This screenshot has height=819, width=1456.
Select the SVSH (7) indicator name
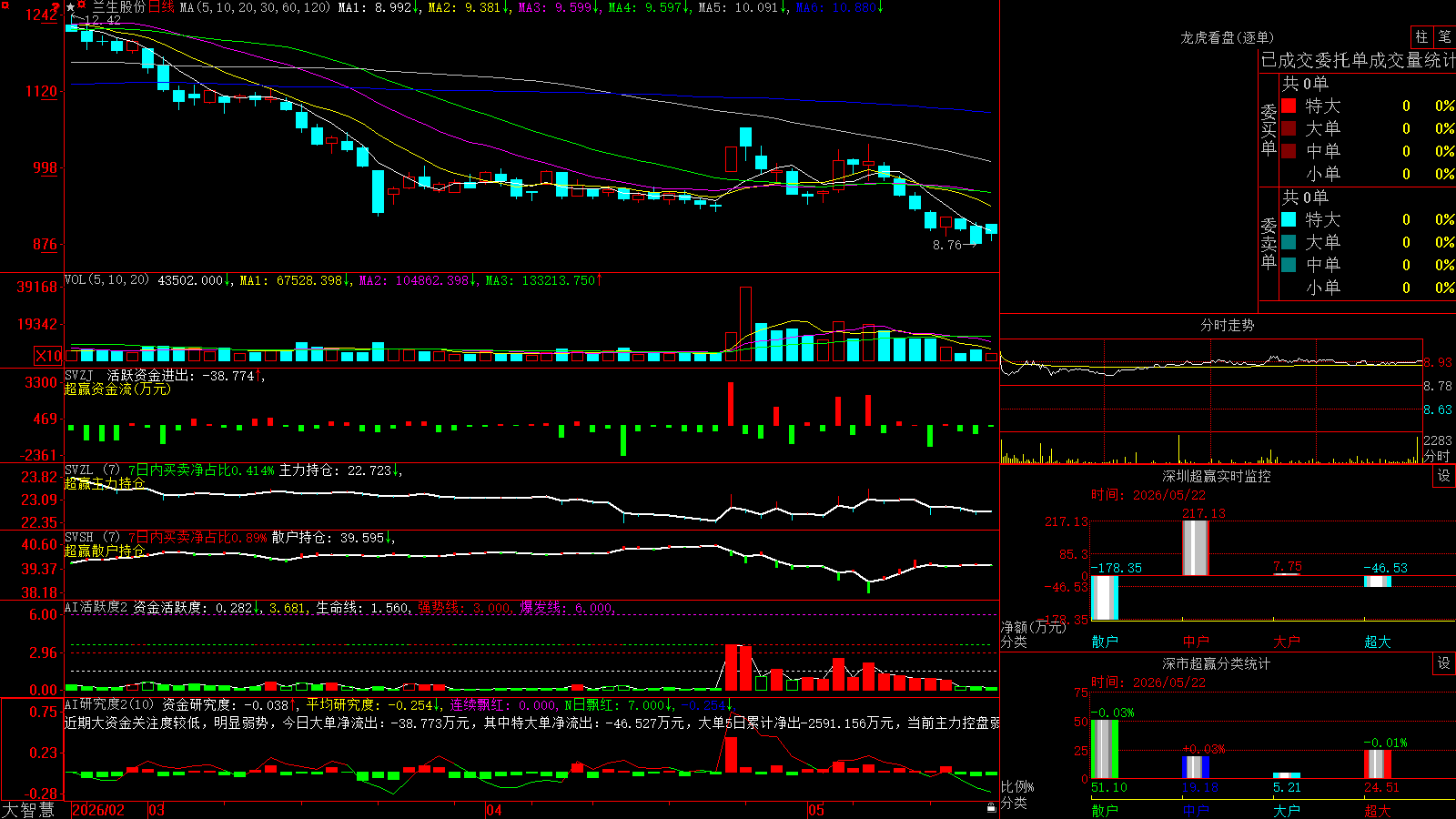coord(92,537)
